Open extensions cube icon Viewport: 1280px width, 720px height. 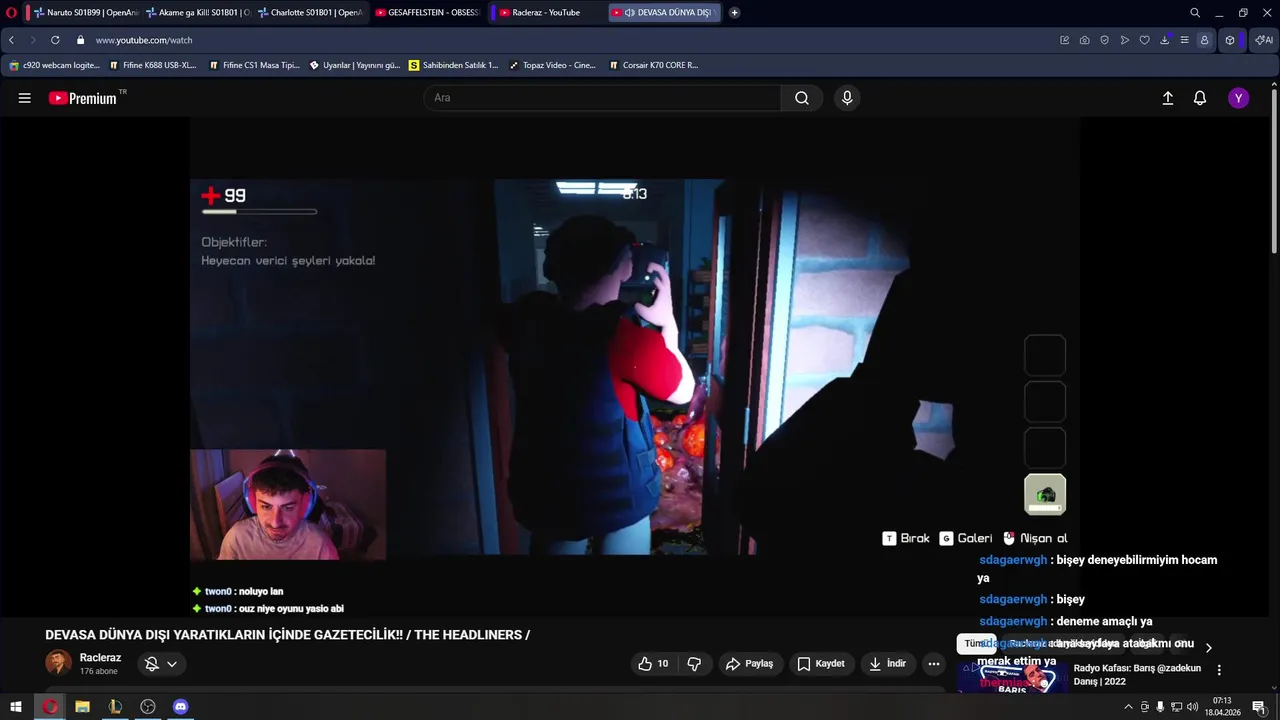tap(1230, 40)
